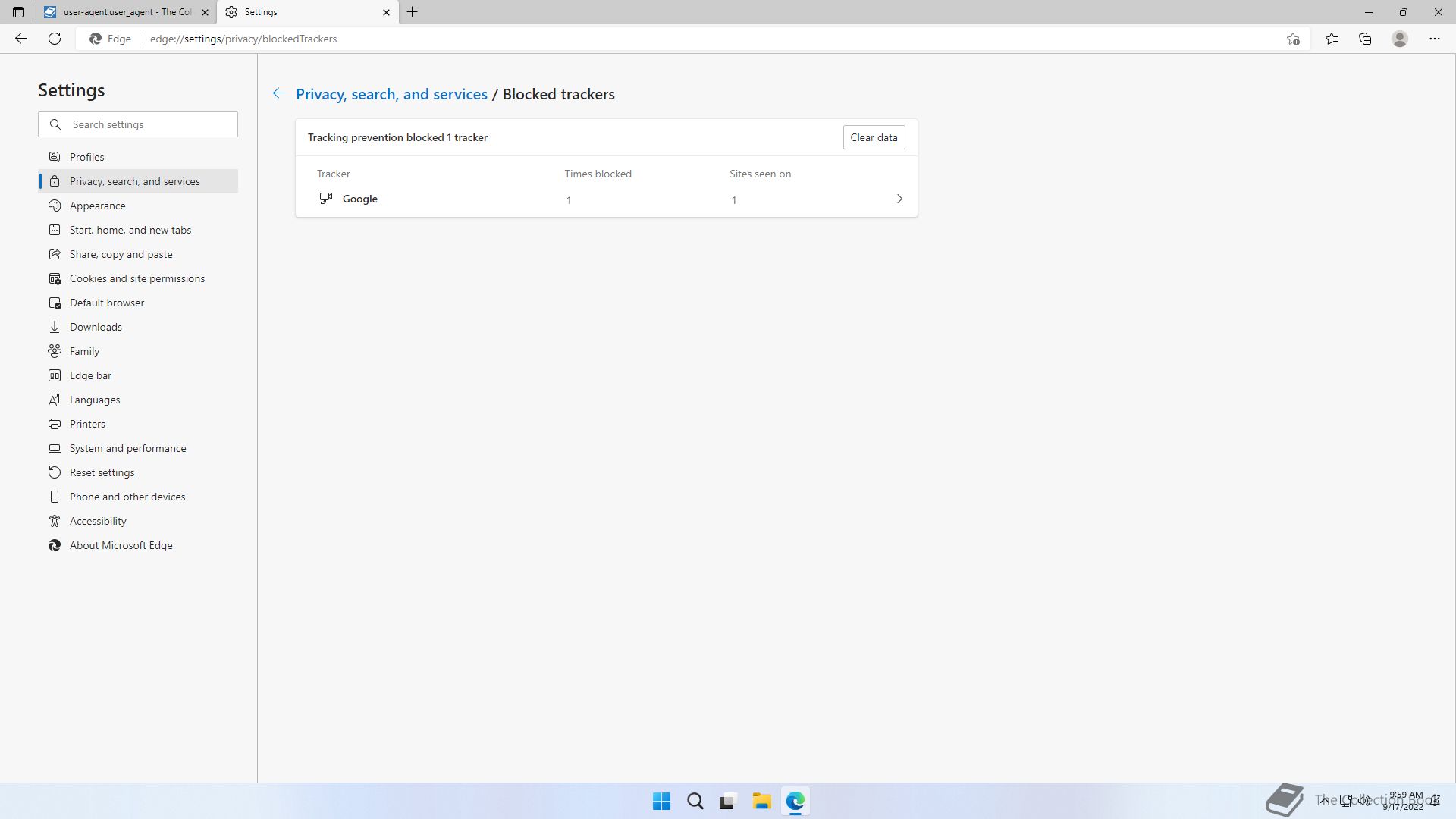Open System and performance settings
Image resolution: width=1456 pixels, height=819 pixels.
pyautogui.click(x=138, y=448)
